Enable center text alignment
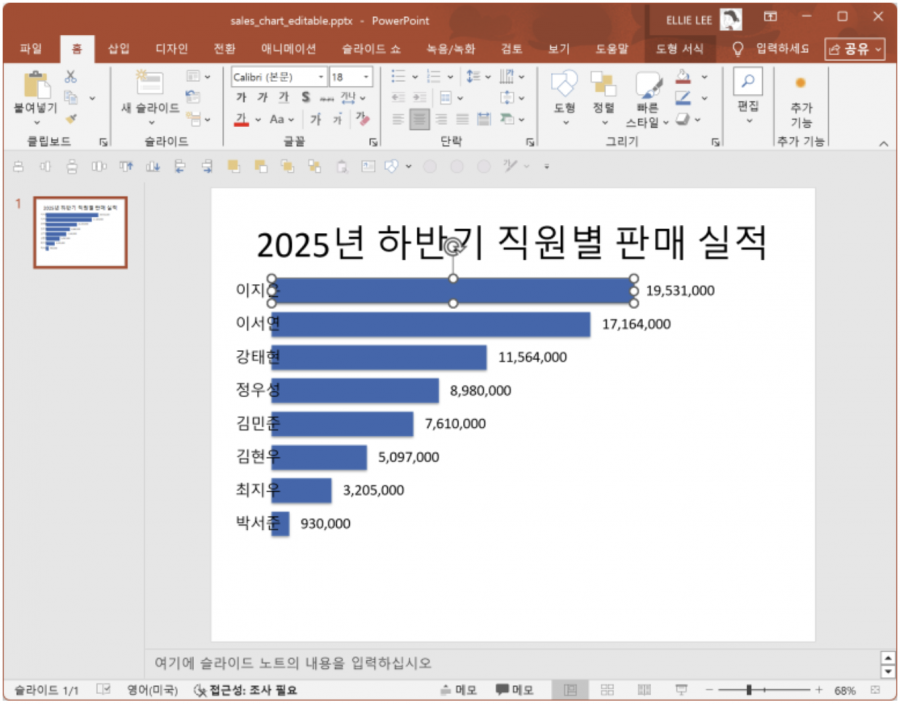 tap(419, 119)
